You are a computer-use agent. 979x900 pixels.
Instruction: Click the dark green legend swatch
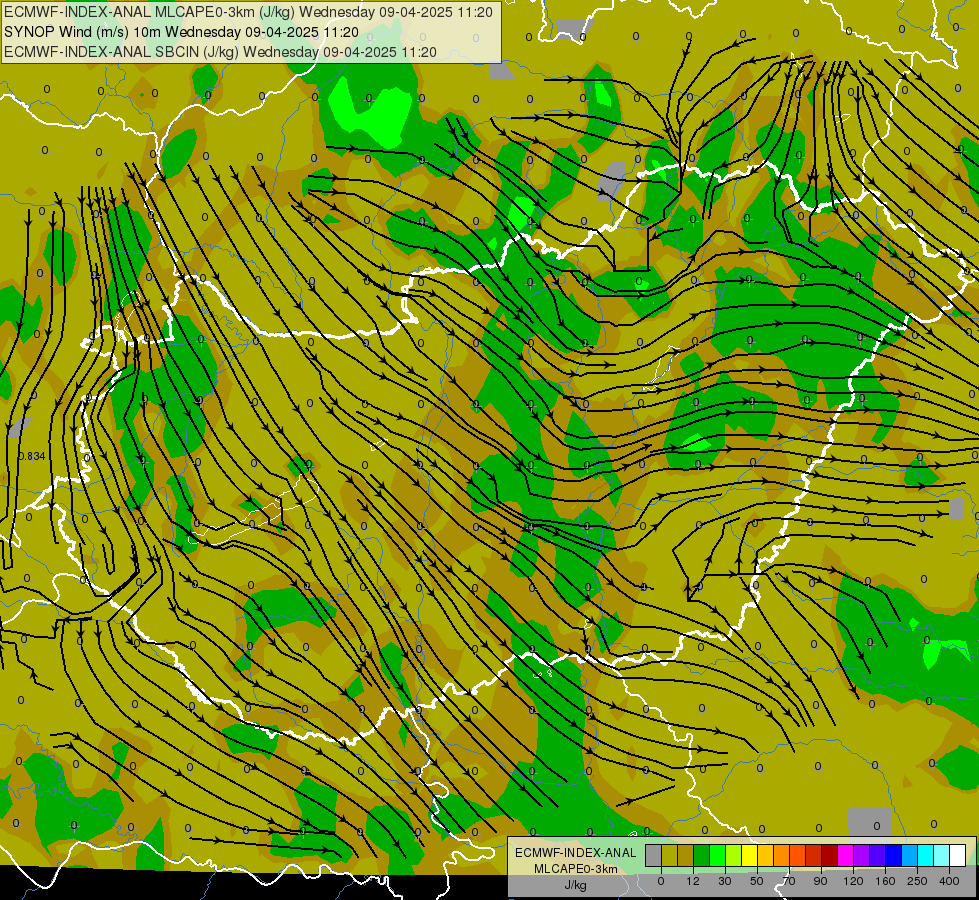[x=701, y=855]
